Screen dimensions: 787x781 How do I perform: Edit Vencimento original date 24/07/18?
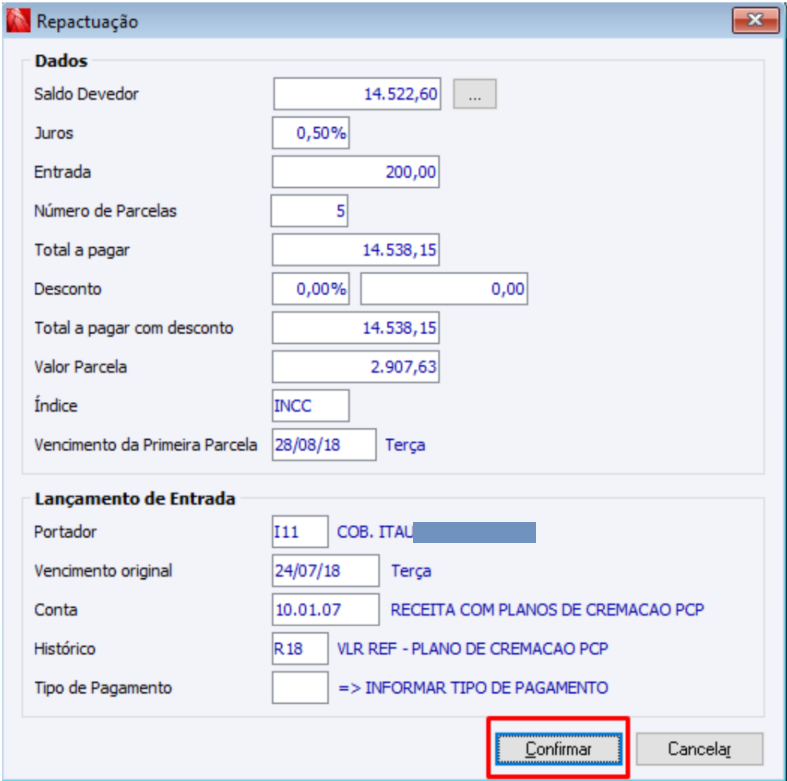click(326, 571)
